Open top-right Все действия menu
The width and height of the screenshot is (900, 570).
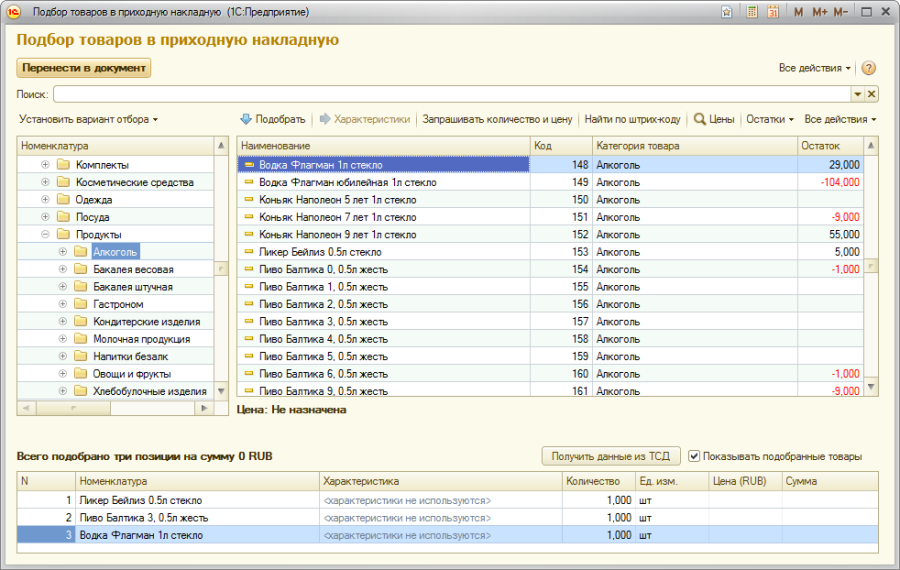pyautogui.click(x=814, y=68)
